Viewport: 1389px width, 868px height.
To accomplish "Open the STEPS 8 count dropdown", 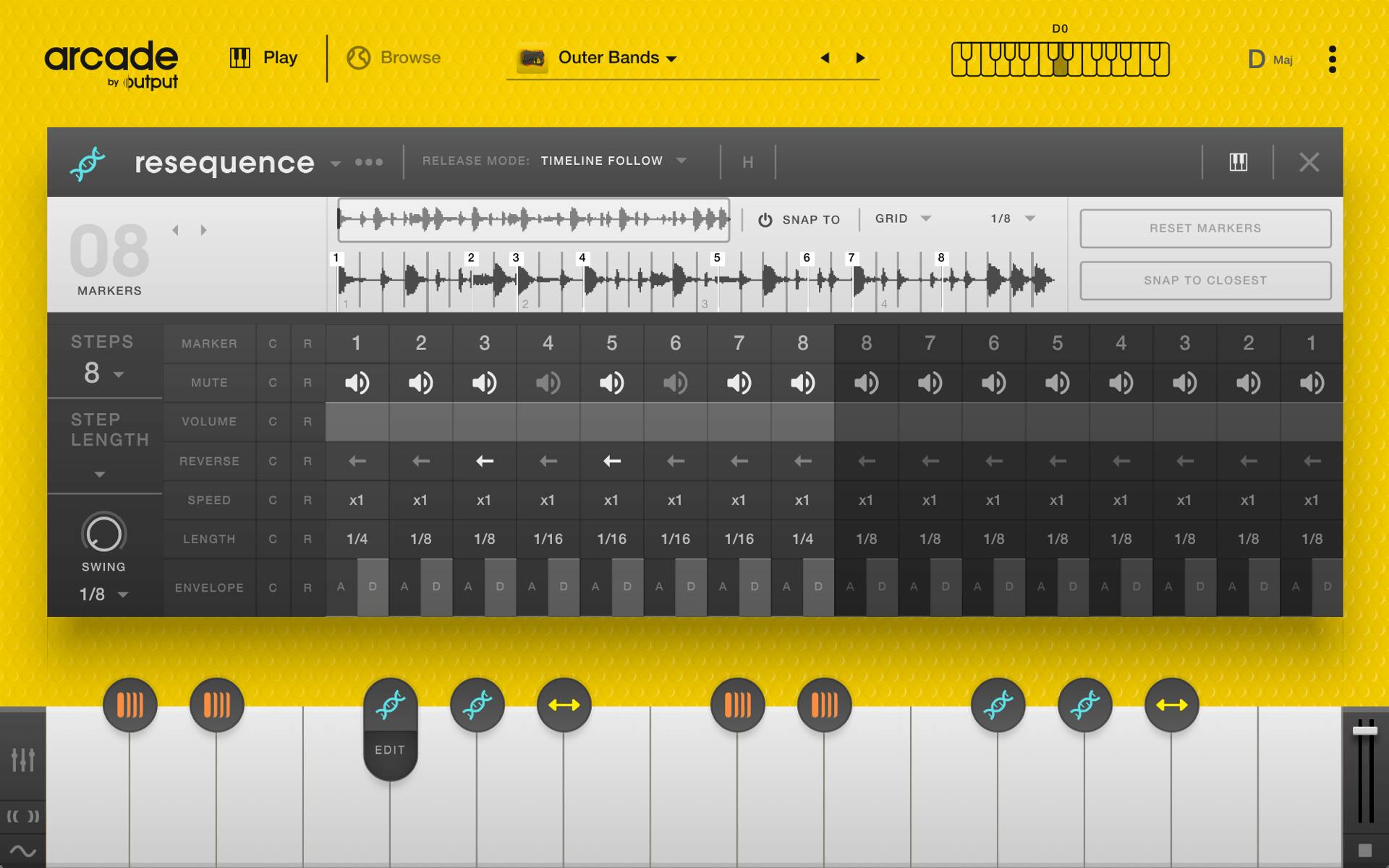I will 119,375.
